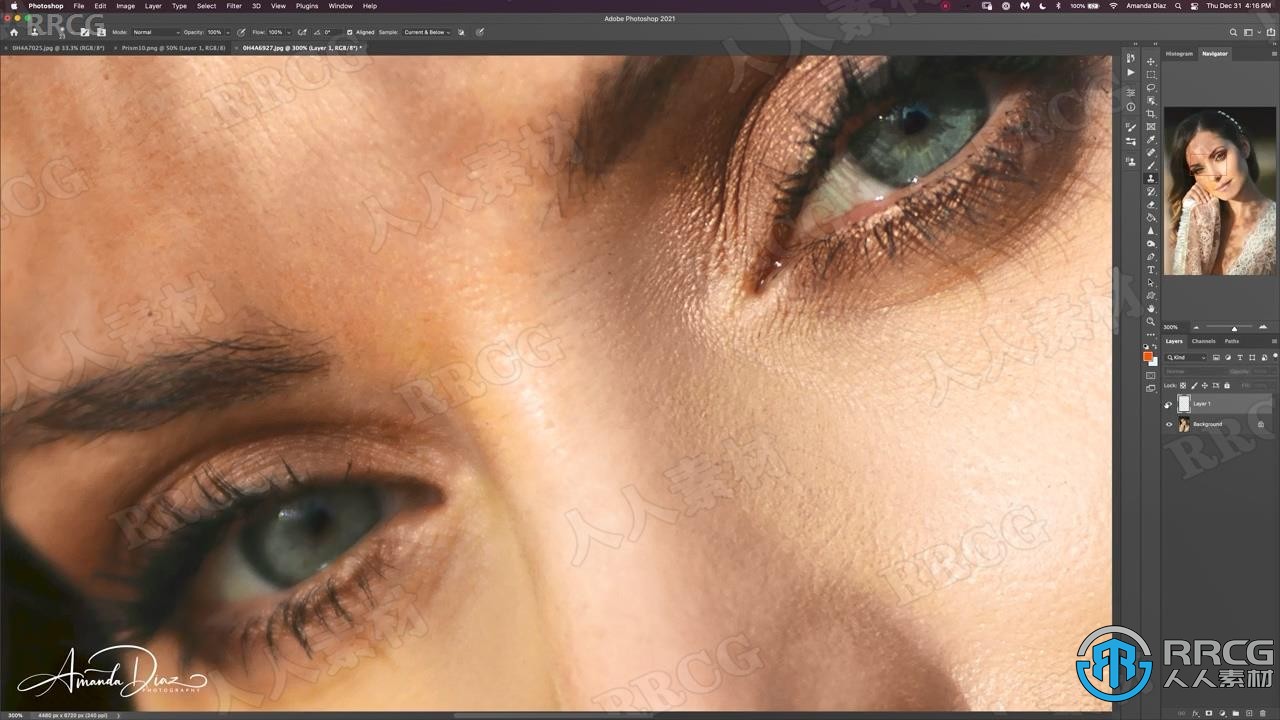The width and height of the screenshot is (1280, 720).
Task: Toggle pressure for size button
Action: tap(480, 32)
